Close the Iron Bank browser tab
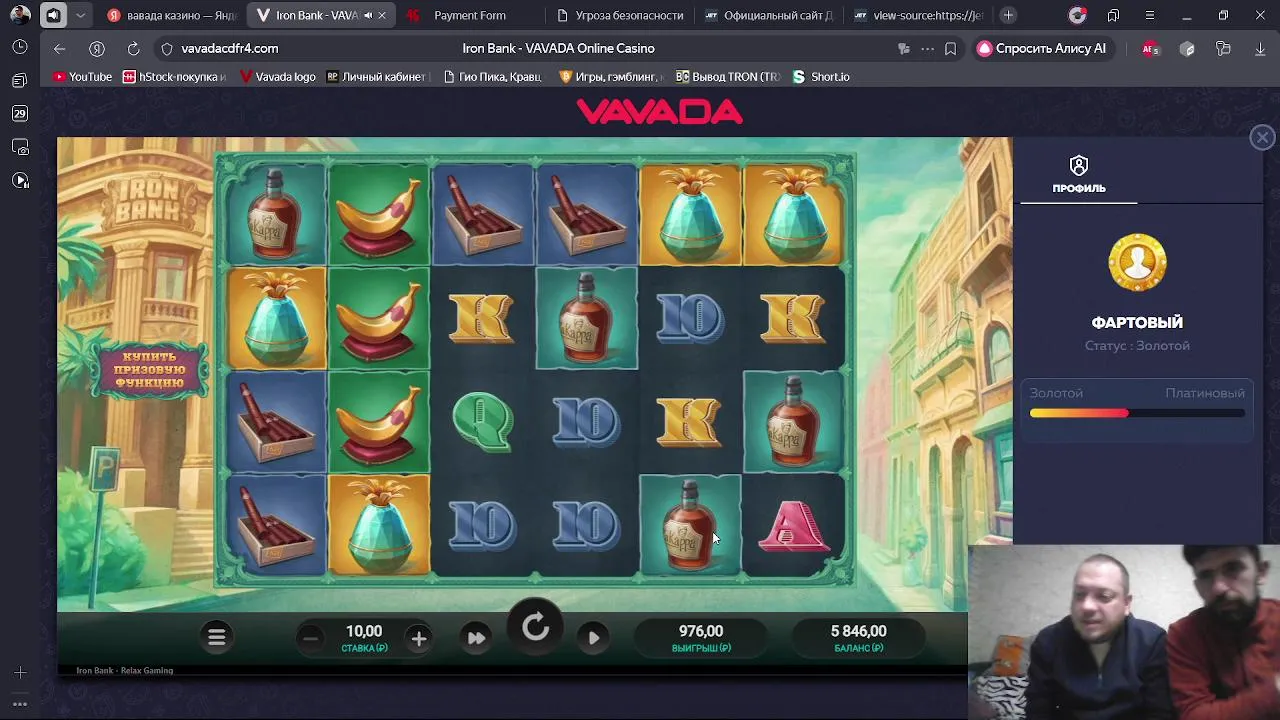1280x720 pixels. (382, 15)
